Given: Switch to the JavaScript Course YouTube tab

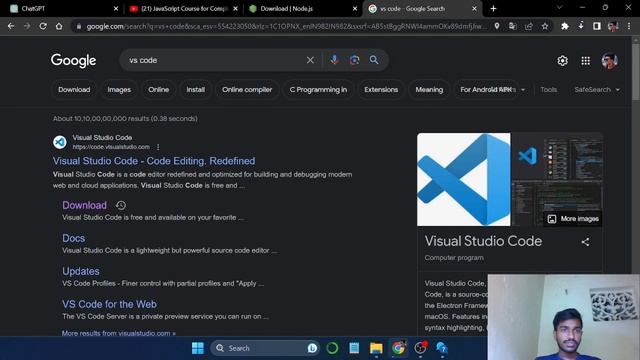Looking at the screenshot, I should pos(184,9).
